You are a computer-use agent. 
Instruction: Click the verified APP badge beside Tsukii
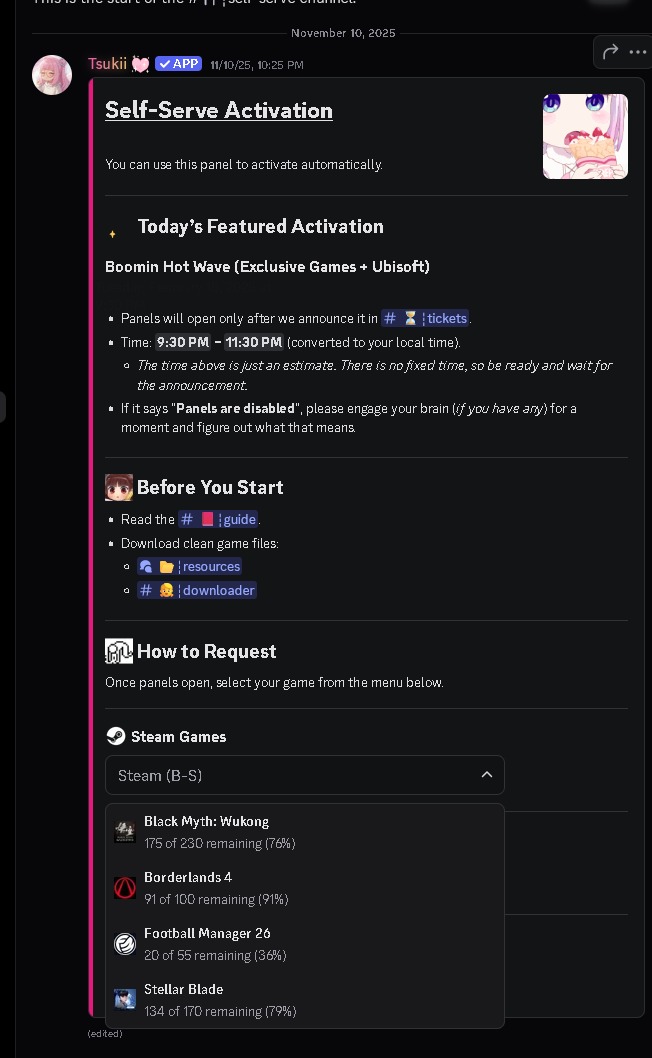179,64
